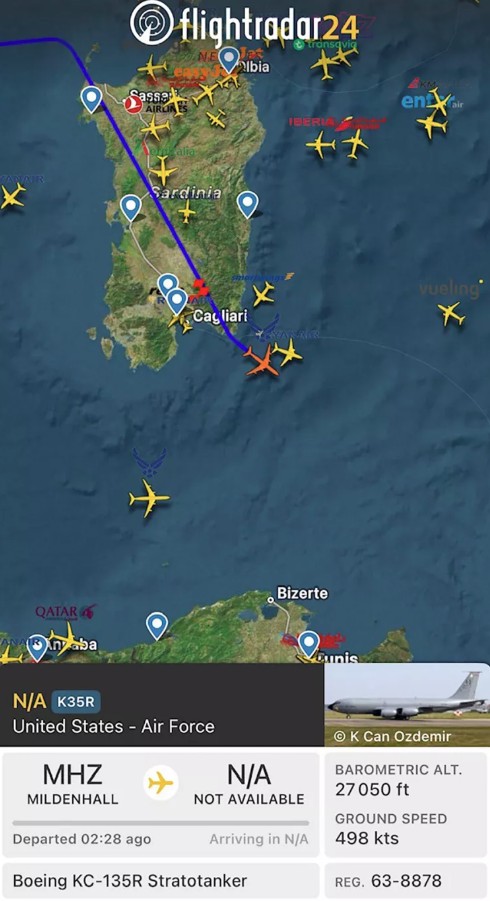Image resolution: width=490 pixels, height=901 pixels.
Task: Click the flight progress bar
Action: click(160, 823)
